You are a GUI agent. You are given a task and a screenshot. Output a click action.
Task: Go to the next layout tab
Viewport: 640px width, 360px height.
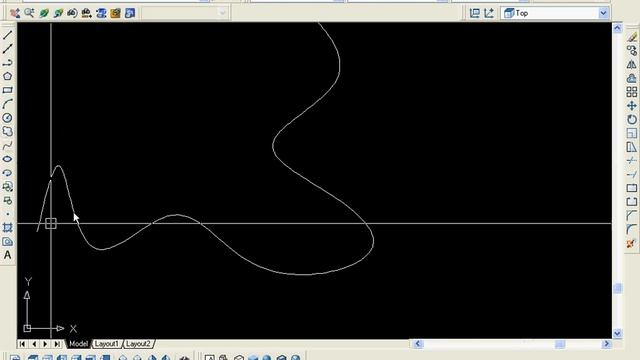pos(45,344)
